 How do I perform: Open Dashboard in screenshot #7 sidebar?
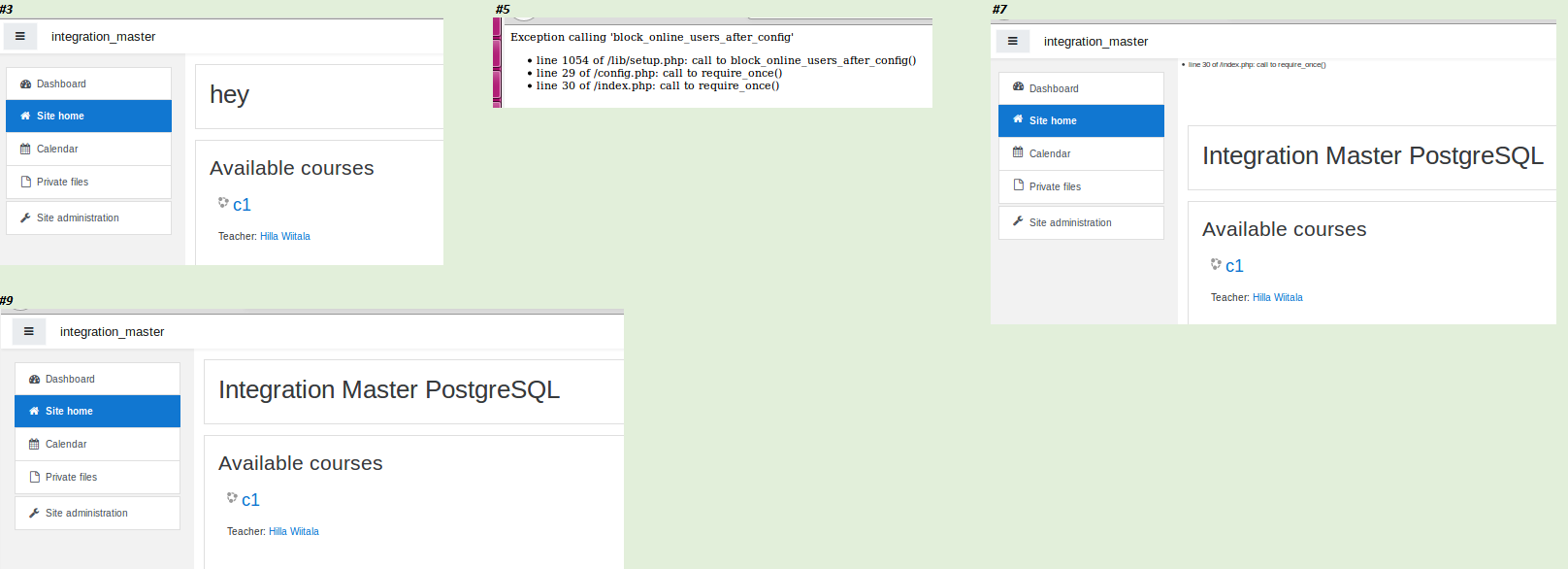[1081, 88]
